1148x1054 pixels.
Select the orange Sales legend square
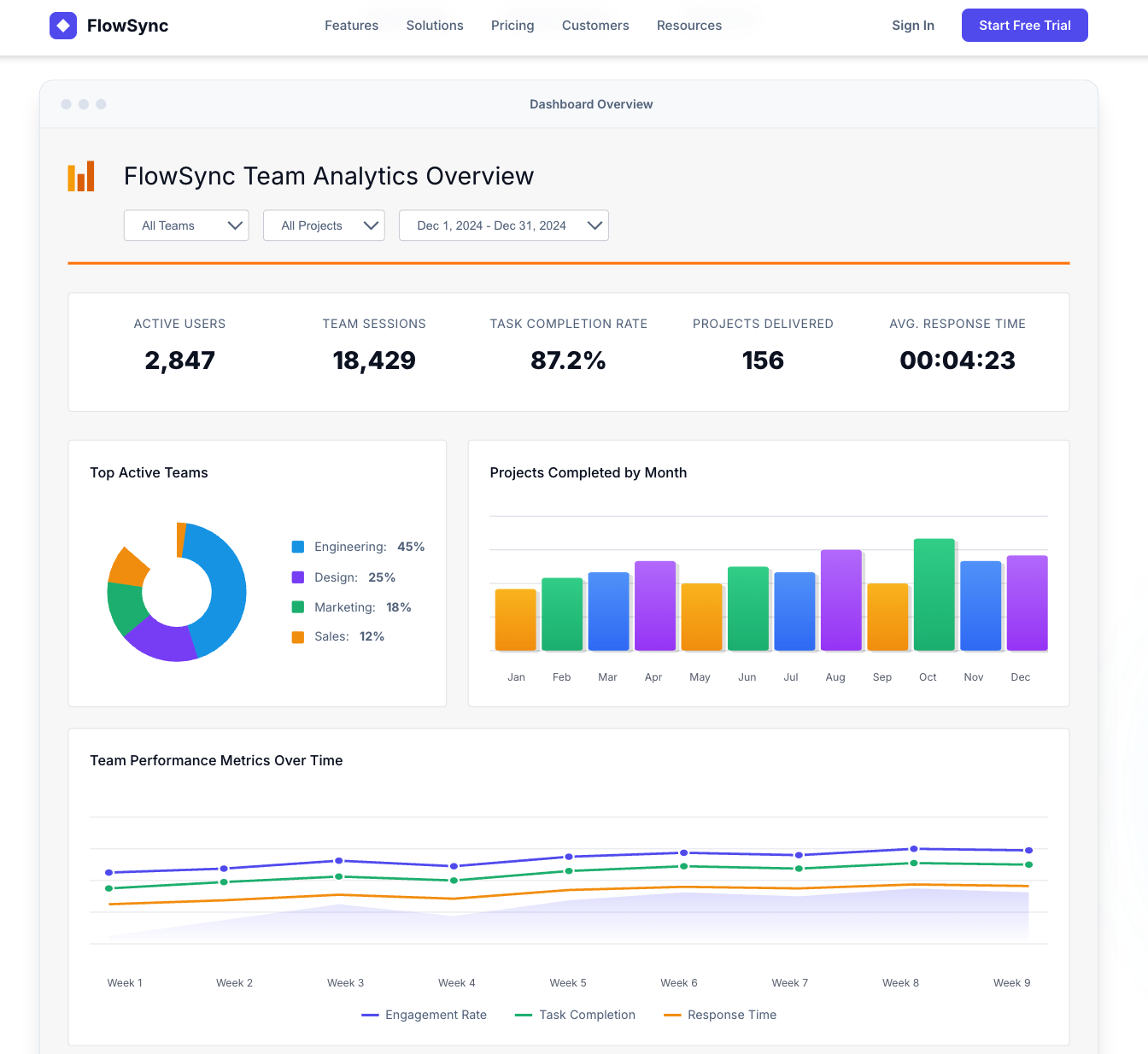[x=296, y=636]
